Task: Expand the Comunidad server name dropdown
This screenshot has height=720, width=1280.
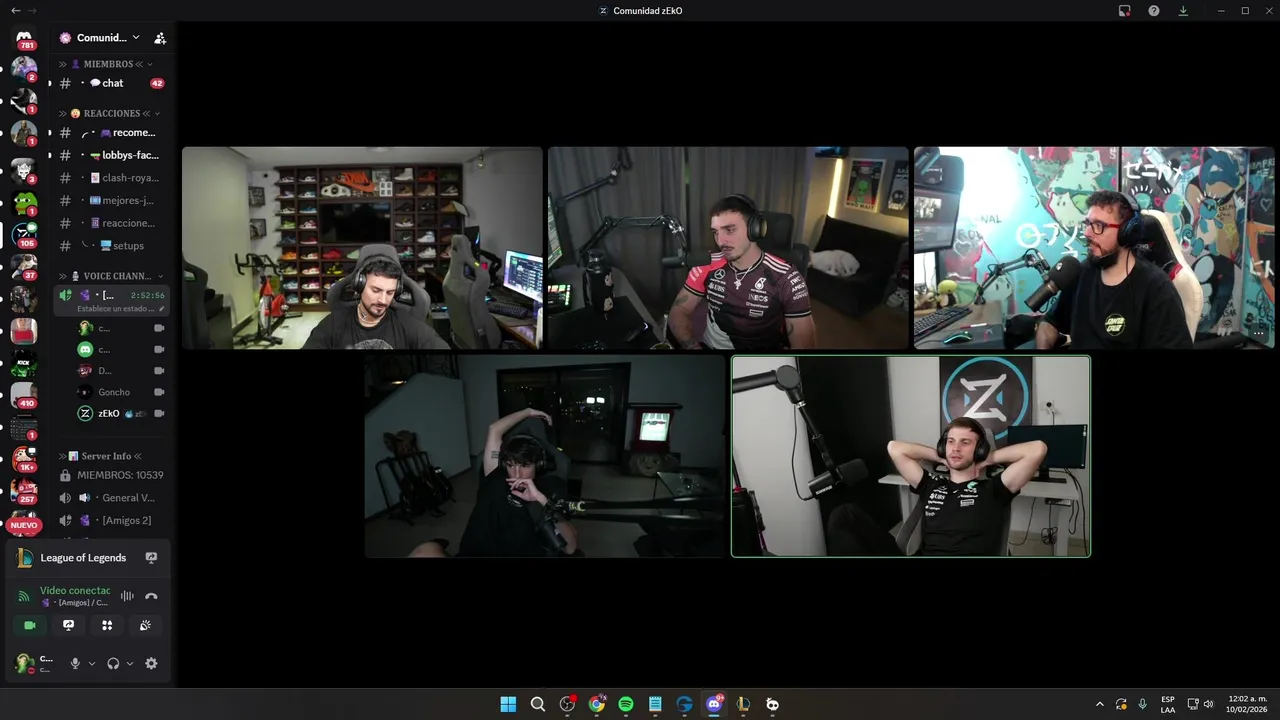Action: pos(136,38)
